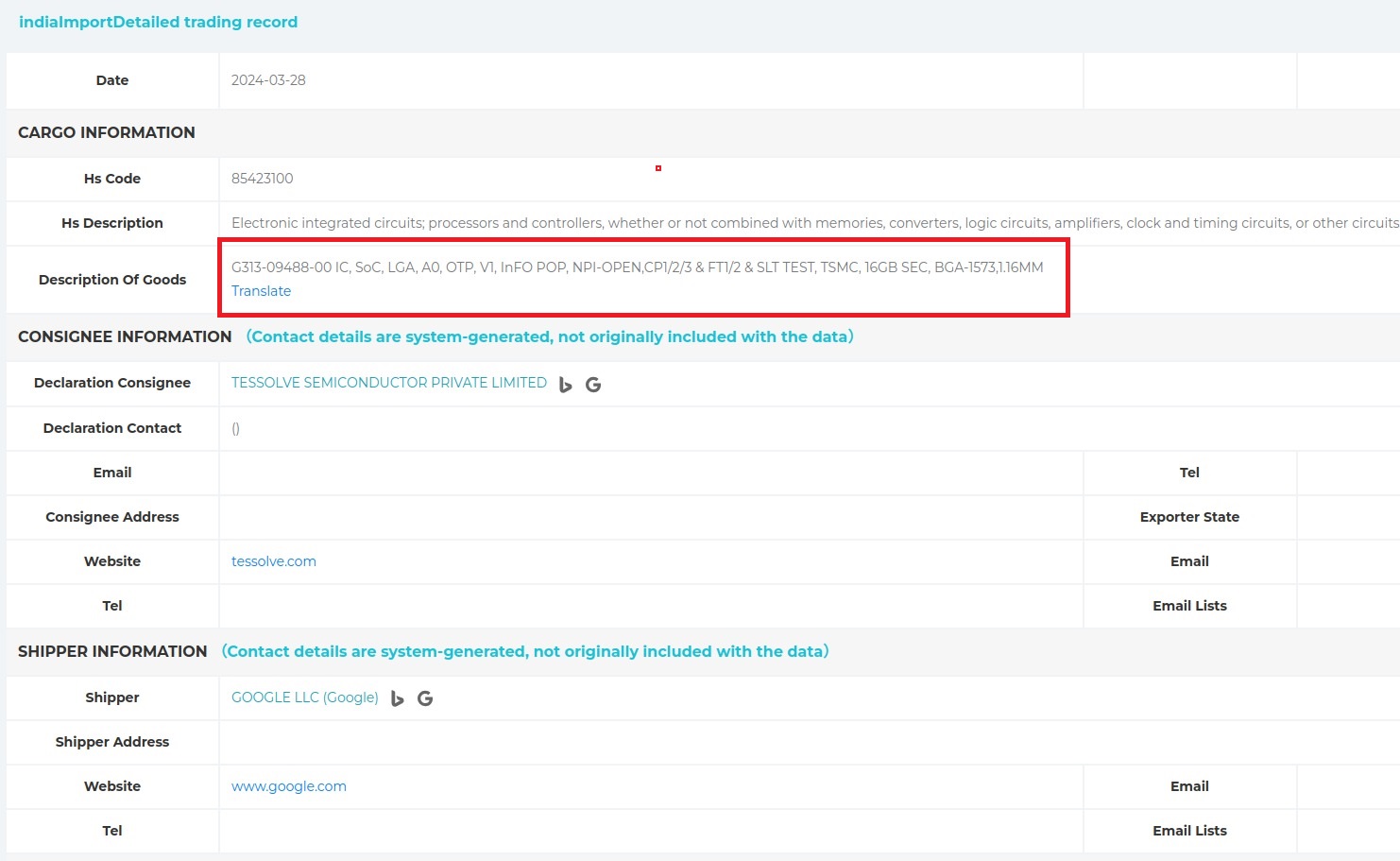This screenshot has width=1400, height=861.
Task: Click the CONSIGNEE INFORMATION section header
Action: pos(125,336)
